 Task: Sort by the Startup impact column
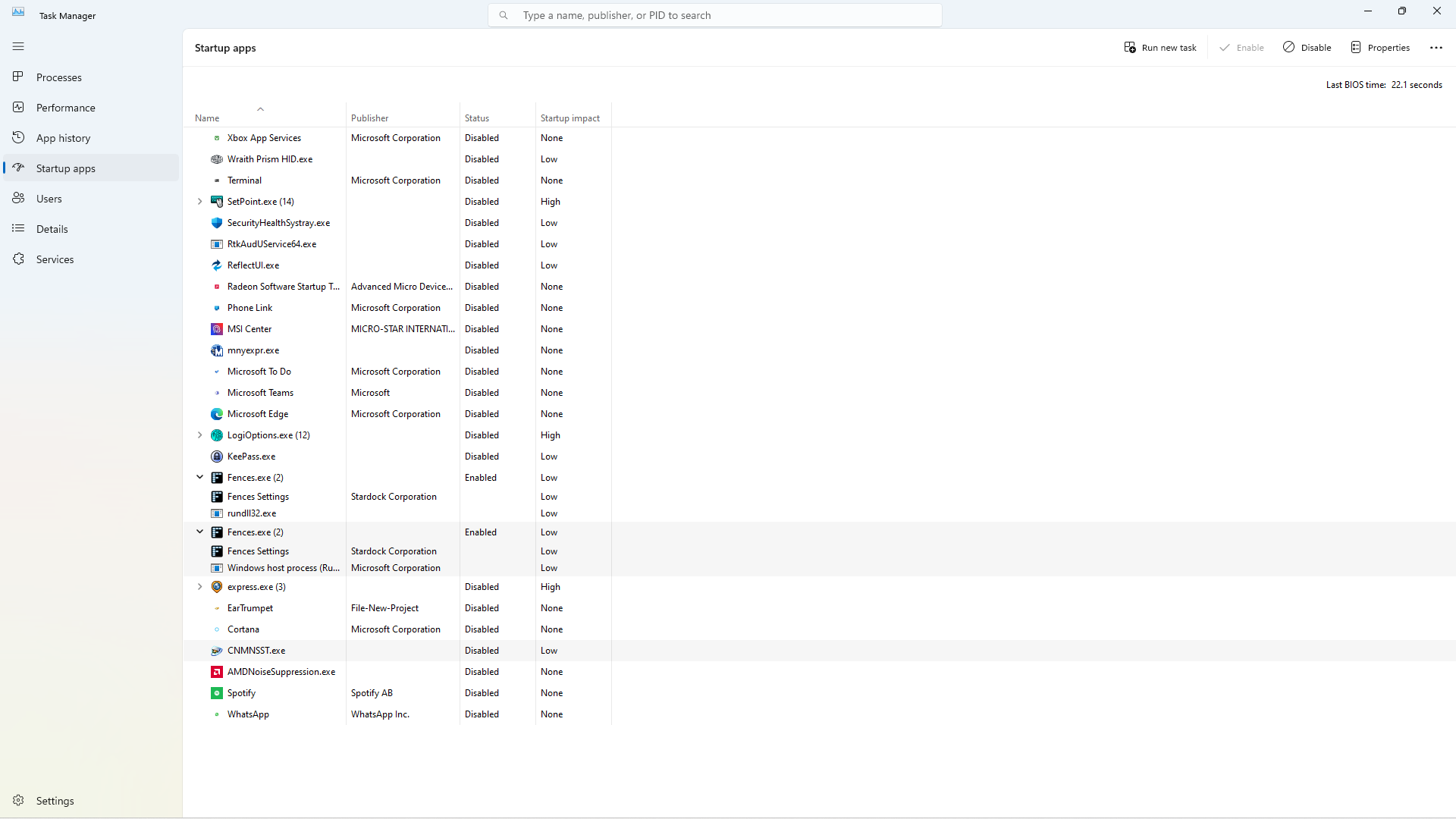click(570, 118)
